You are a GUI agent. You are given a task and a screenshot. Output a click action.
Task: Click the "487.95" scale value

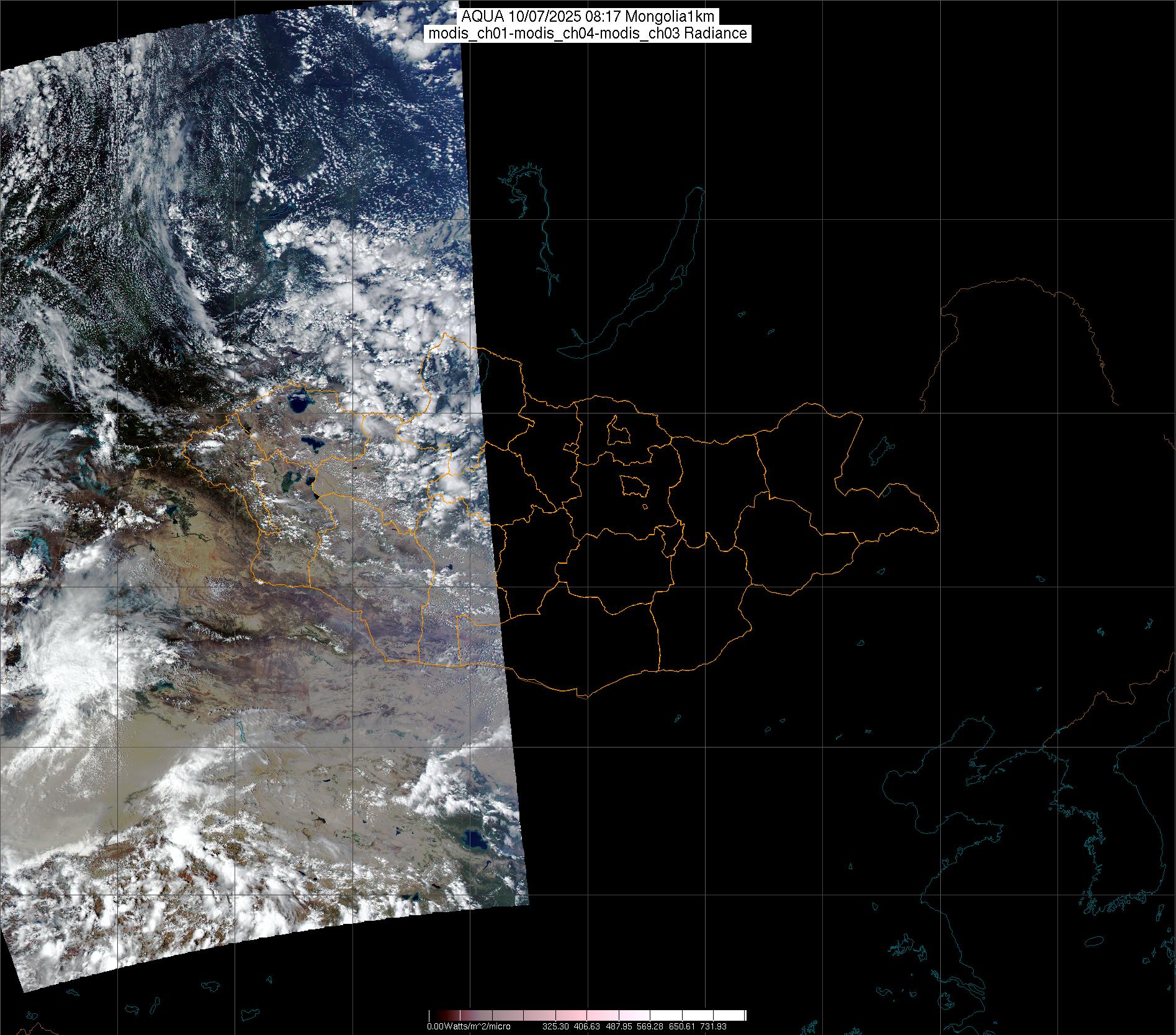click(618, 1026)
